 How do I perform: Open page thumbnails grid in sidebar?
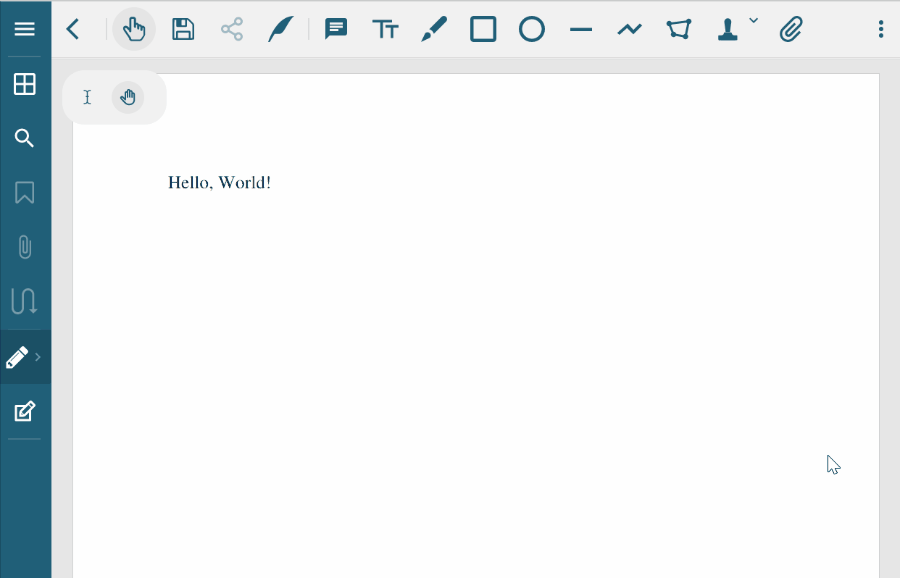[25, 84]
